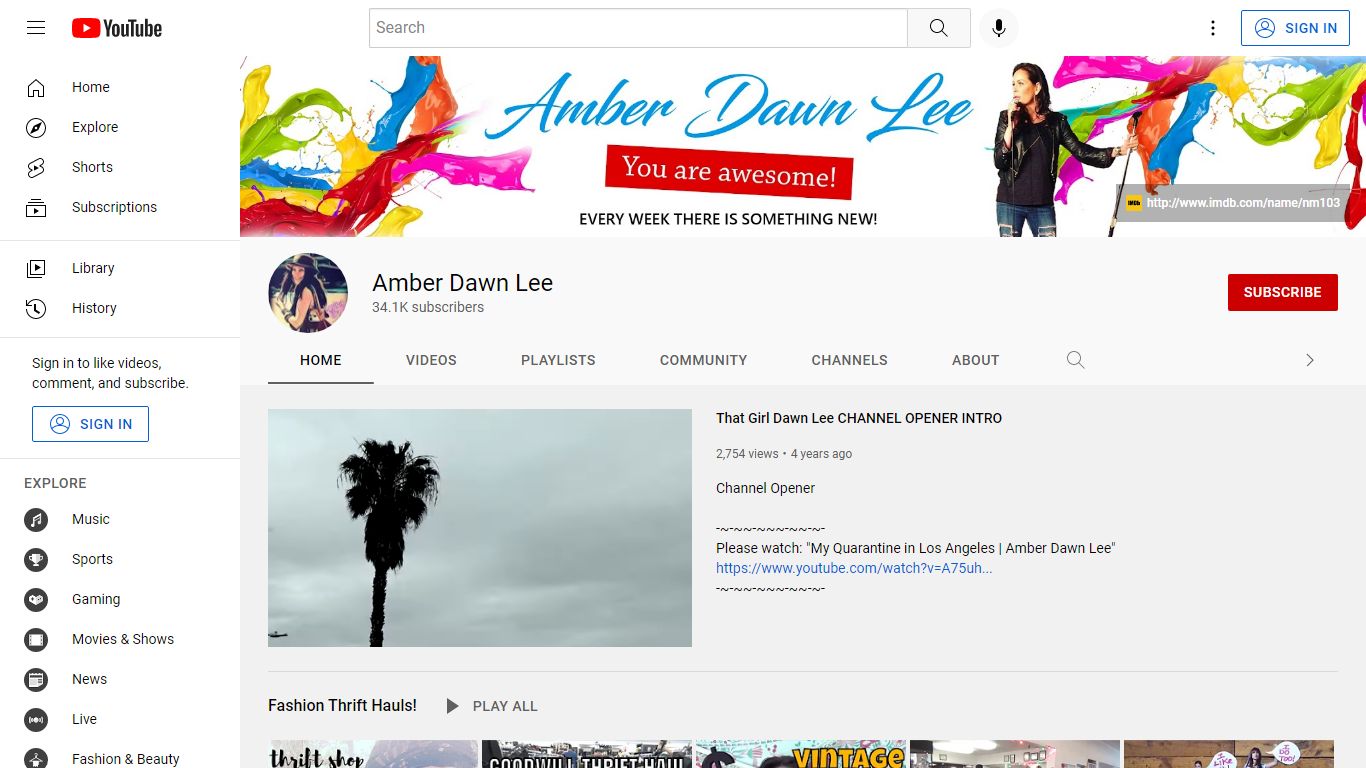
Task: Focus the Search input field
Action: (x=638, y=28)
